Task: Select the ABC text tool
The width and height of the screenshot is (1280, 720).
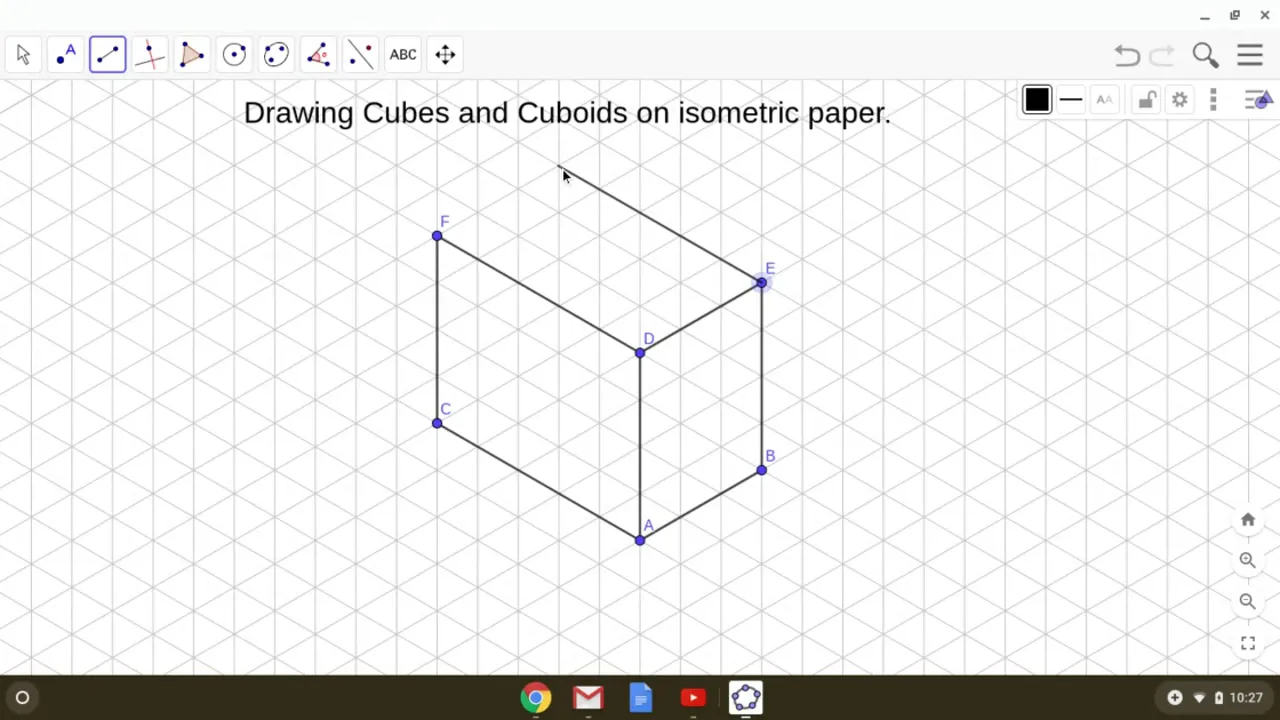Action: pyautogui.click(x=403, y=55)
